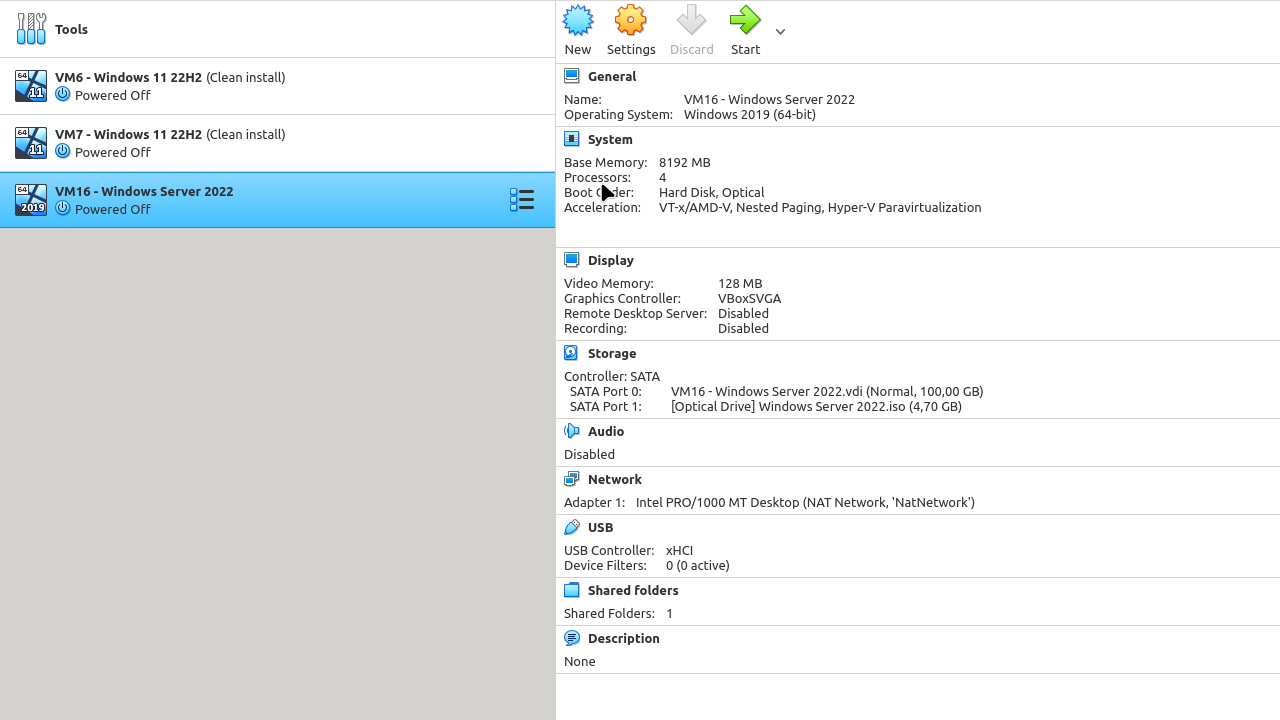Viewport: 1280px width, 720px height.
Task: Open the Description heading link
Action: (624, 638)
